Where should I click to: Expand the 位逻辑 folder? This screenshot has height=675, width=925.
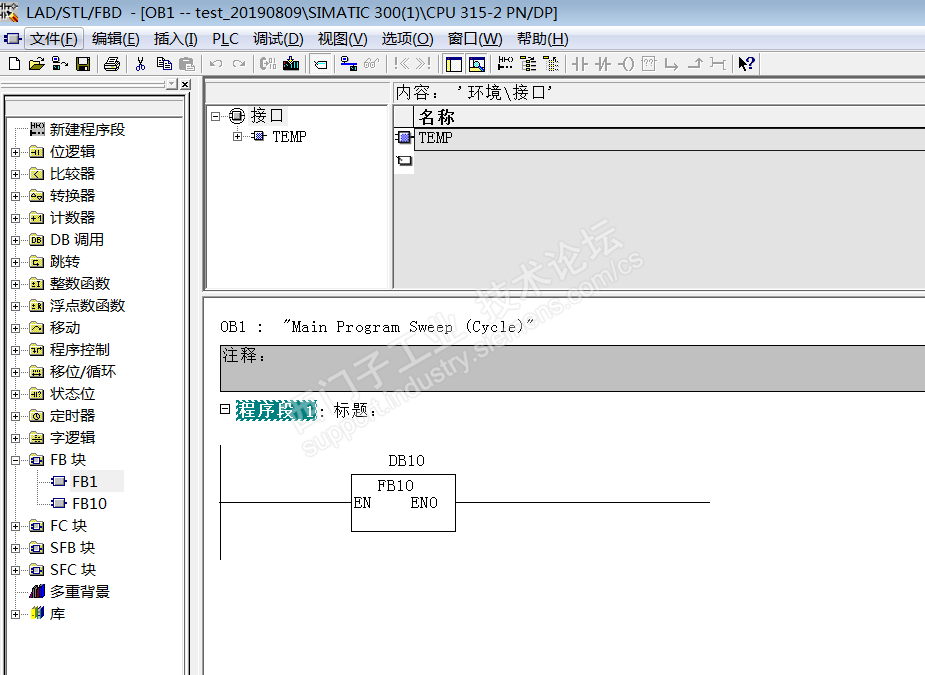(x=15, y=152)
